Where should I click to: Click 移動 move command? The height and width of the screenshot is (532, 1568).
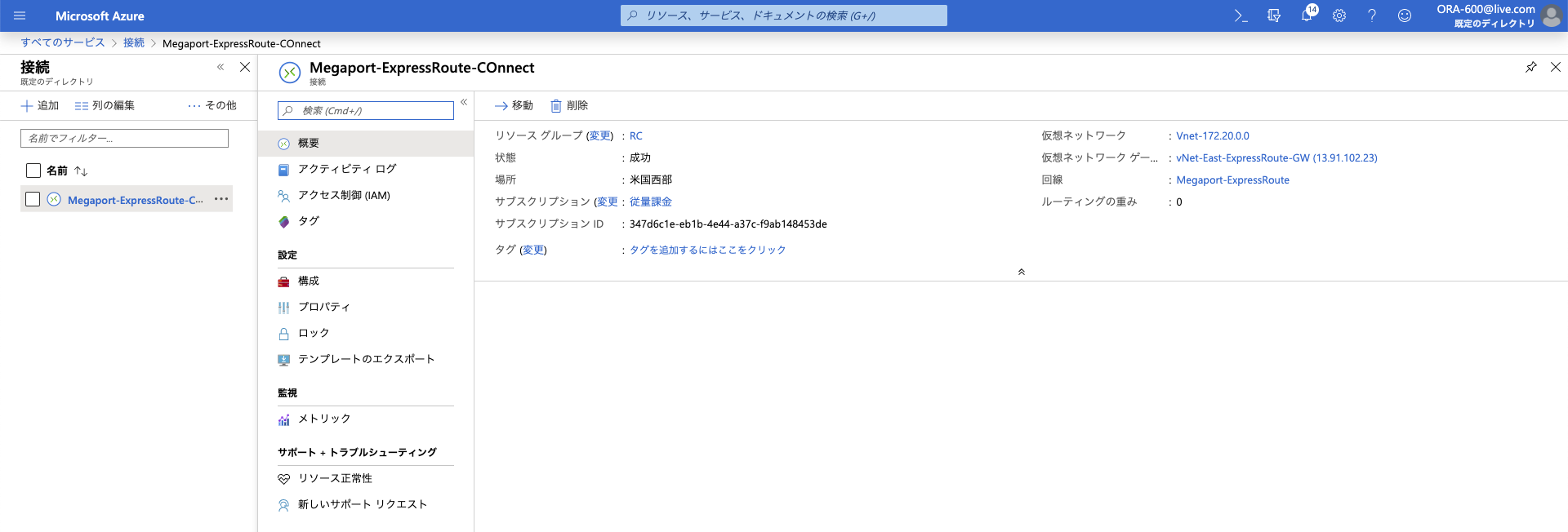tap(514, 105)
